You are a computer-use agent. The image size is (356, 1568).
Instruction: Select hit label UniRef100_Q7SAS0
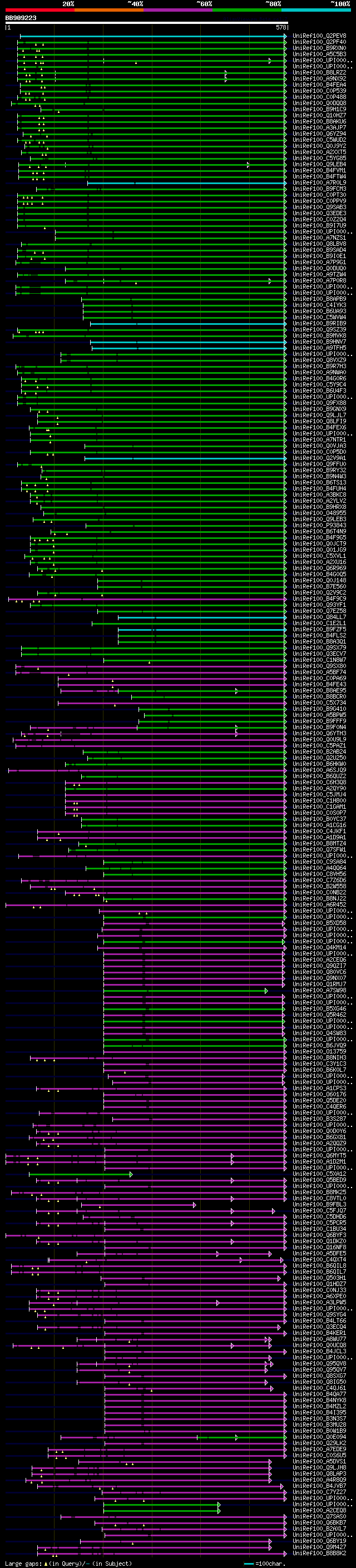coord(319,1516)
